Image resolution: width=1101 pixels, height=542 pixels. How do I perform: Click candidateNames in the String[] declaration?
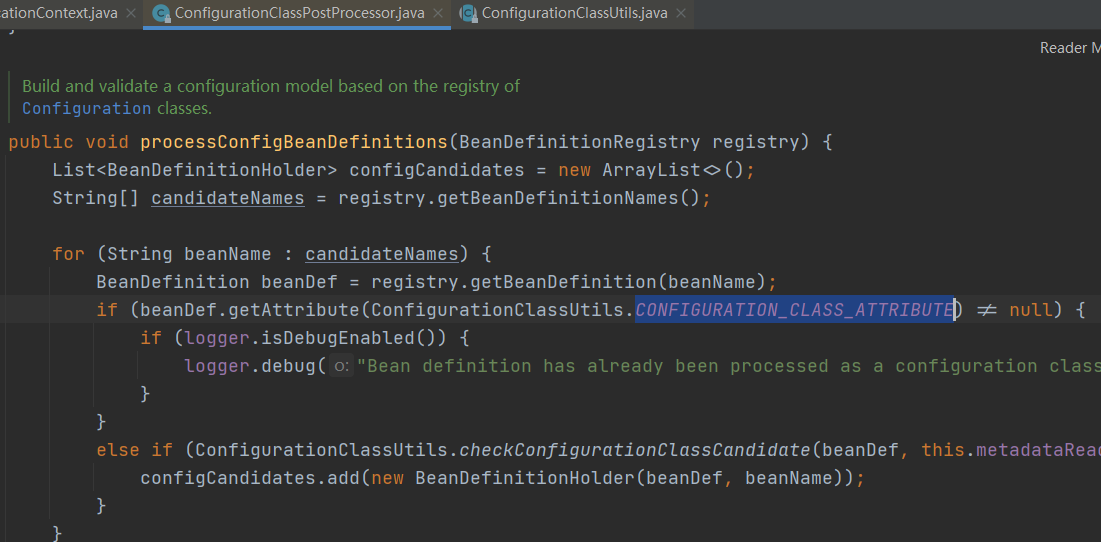click(x=228, y=199)
